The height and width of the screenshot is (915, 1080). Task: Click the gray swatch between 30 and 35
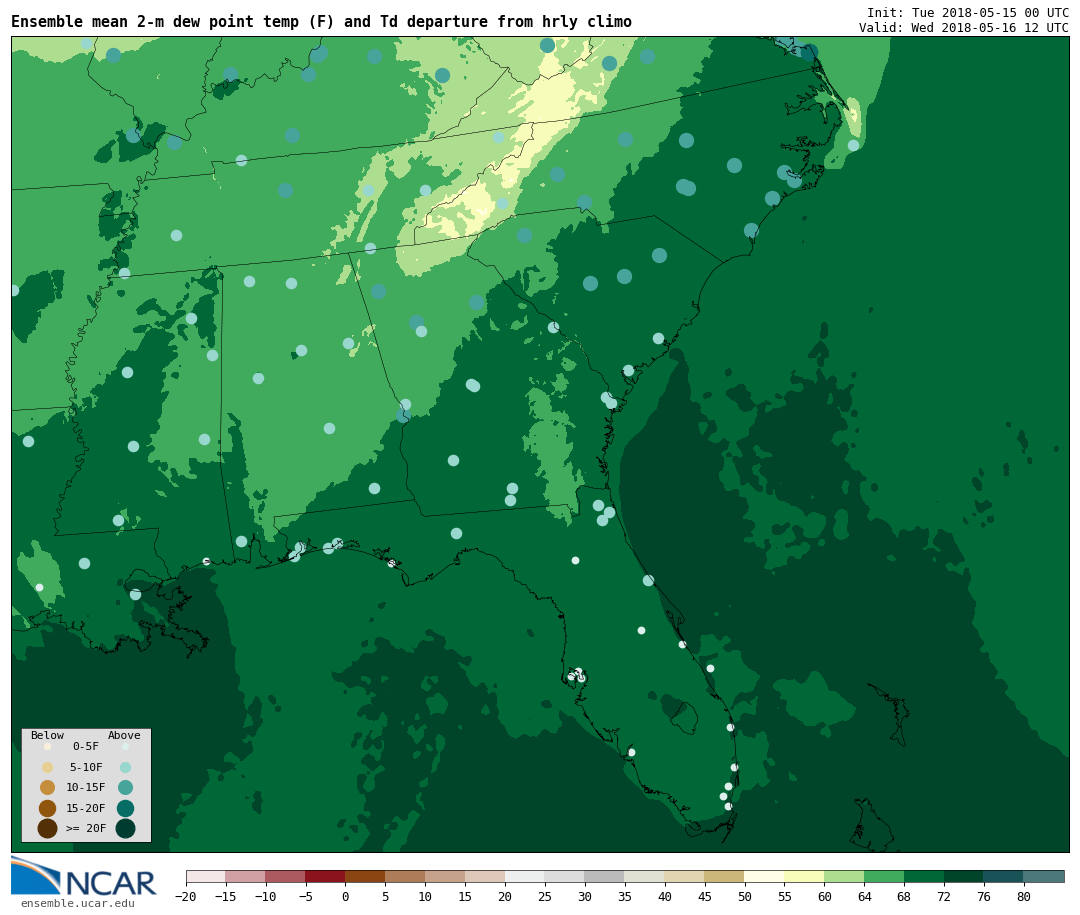tap(605, 877)
